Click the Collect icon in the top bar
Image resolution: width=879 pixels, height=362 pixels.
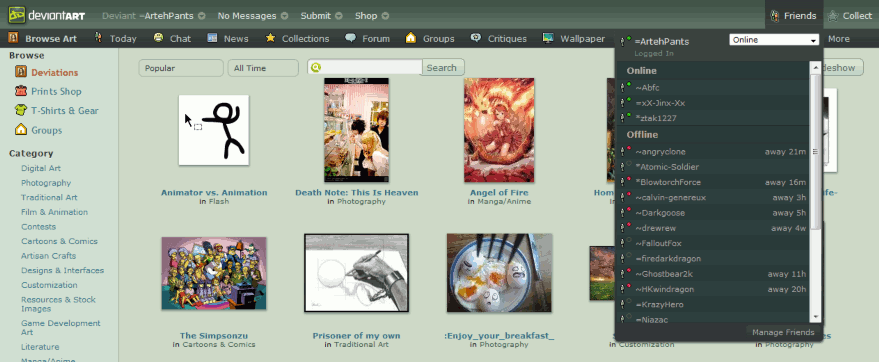[x=833, y=16]
